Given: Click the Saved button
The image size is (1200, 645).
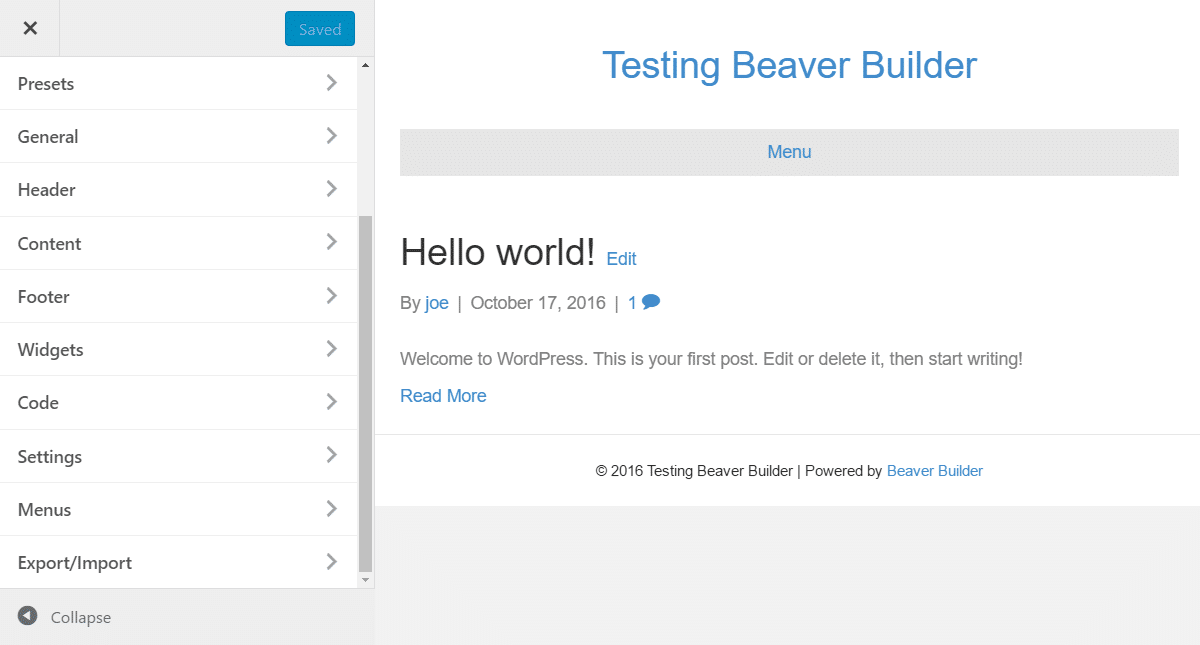Looking at the screenshot, I should tap(320, 29).
